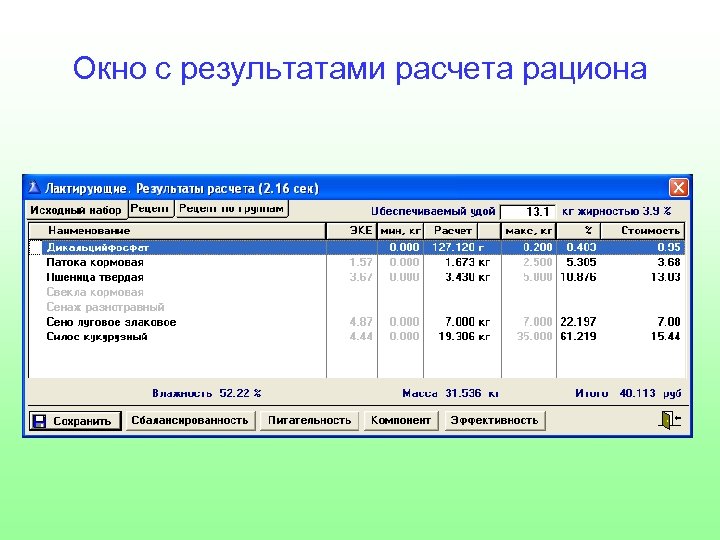Select the Свекла кормовая row
The height and width of the screenshot is (540, 720).
[356, 292]
